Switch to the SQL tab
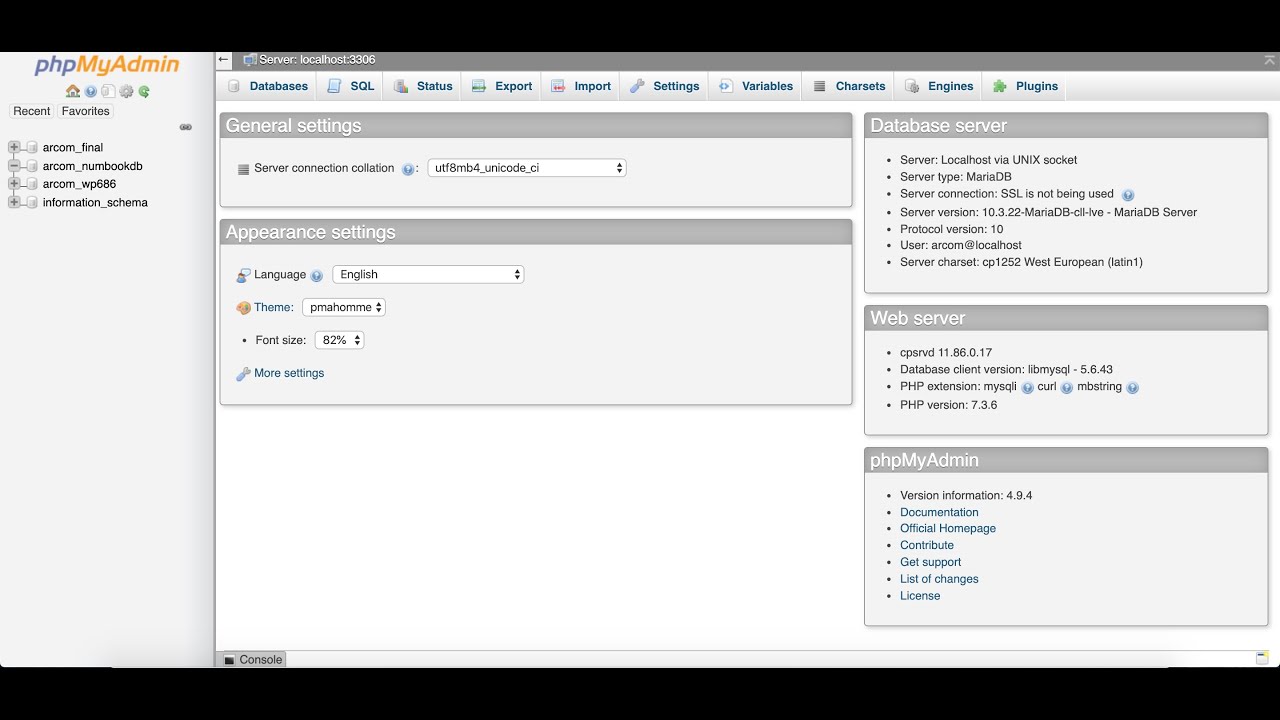1280x720 pixels. 350,86
